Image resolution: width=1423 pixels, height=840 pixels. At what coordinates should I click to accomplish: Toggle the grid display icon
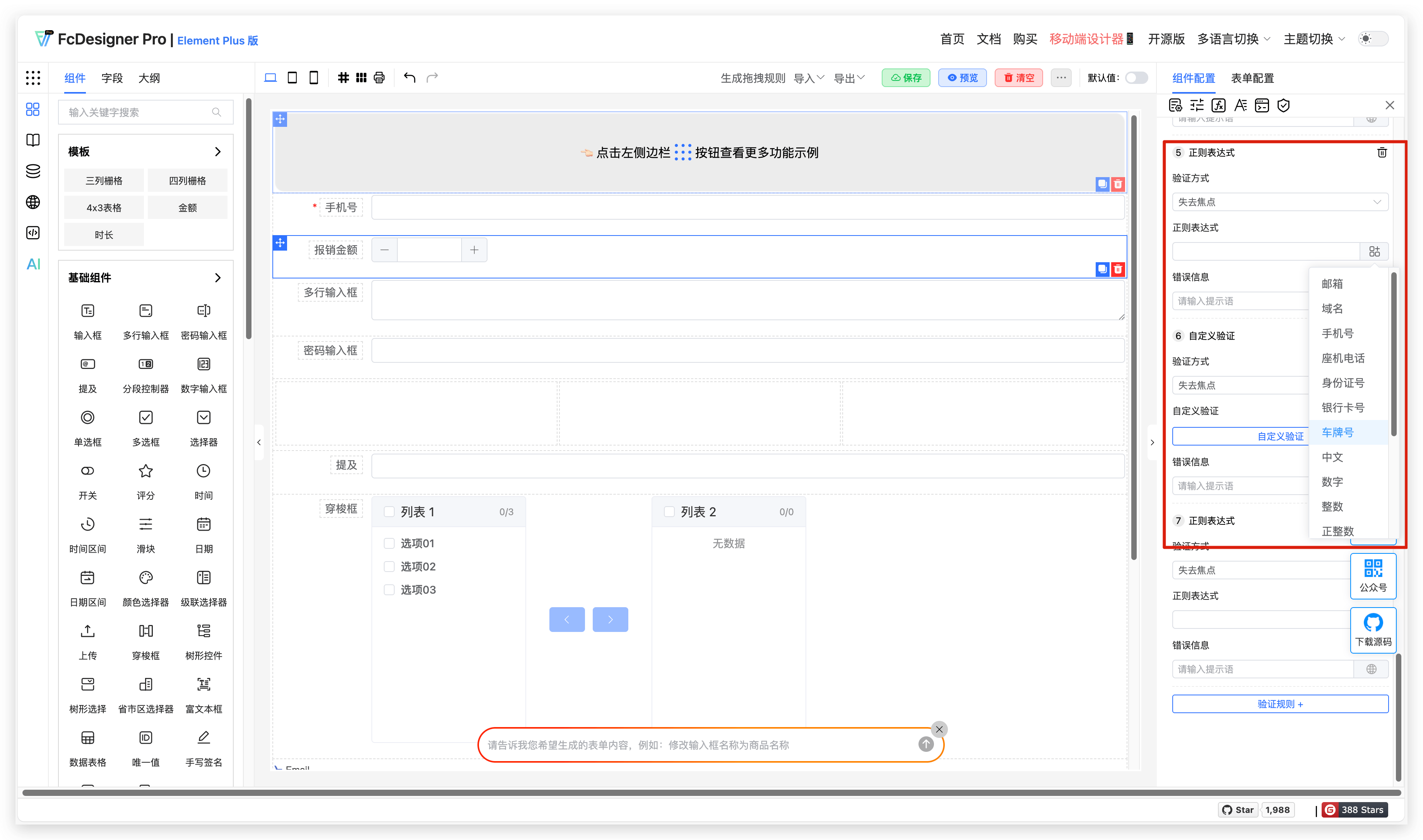(x=344, y=77)
